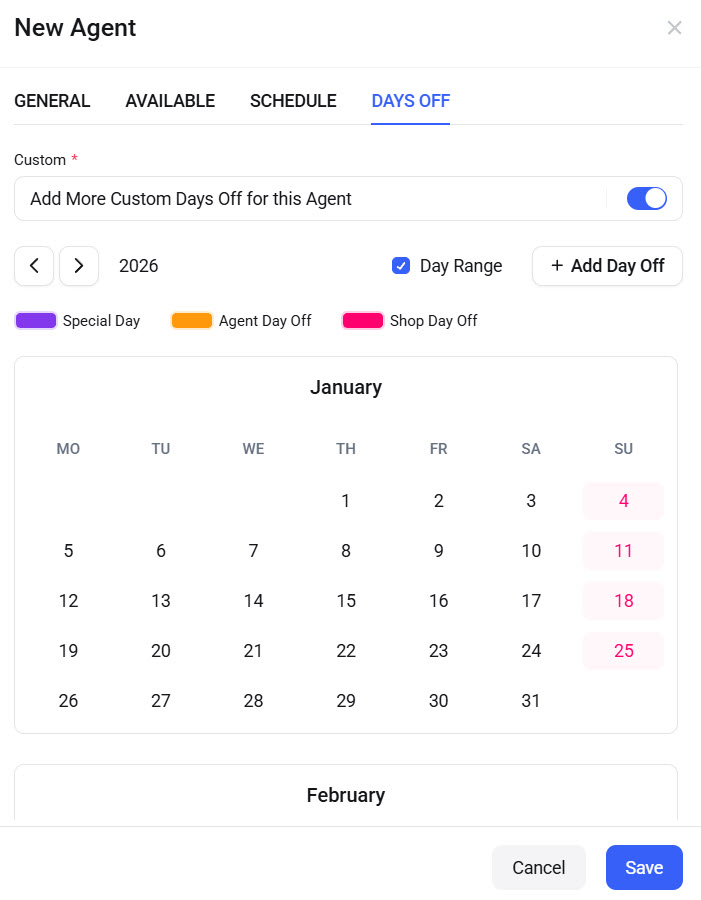Pick January 1 in the calendar
The height and width of the screenshot is (900, 701).
(346, 501)
